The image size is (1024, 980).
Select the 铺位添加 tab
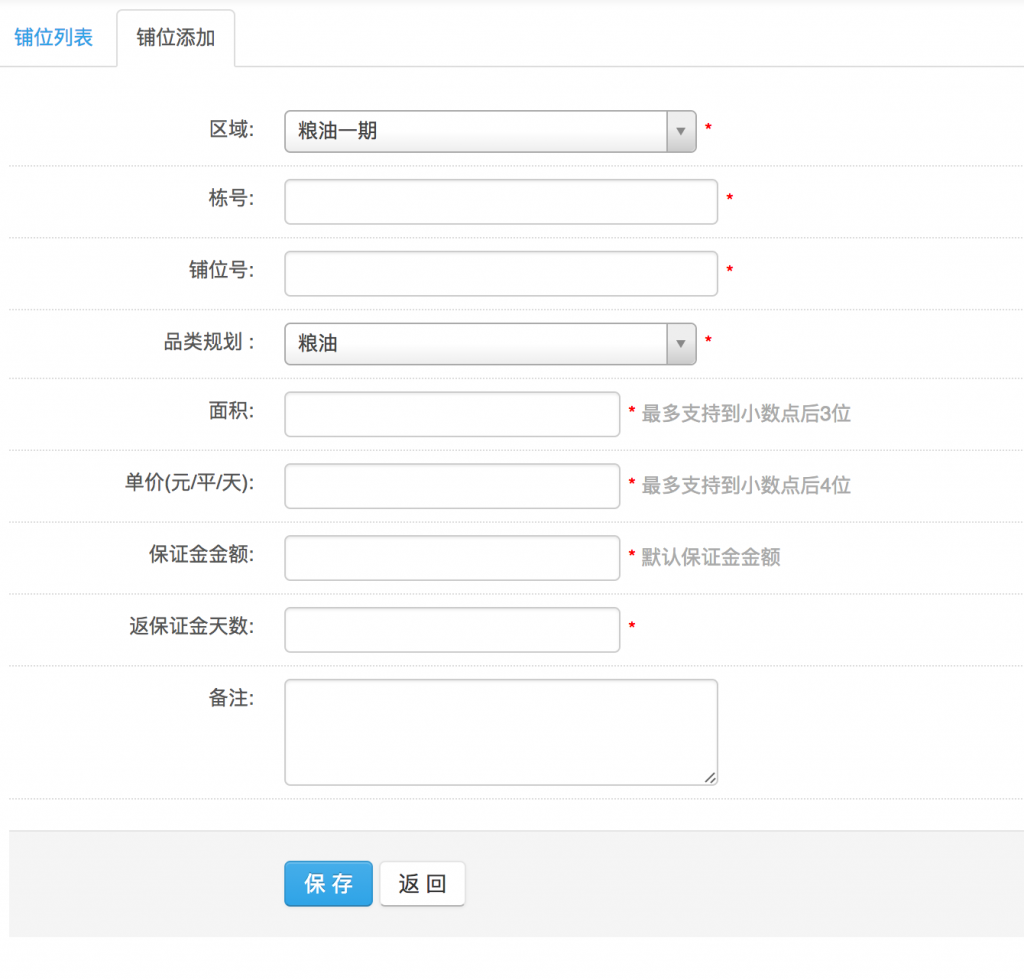pos(176,38)
